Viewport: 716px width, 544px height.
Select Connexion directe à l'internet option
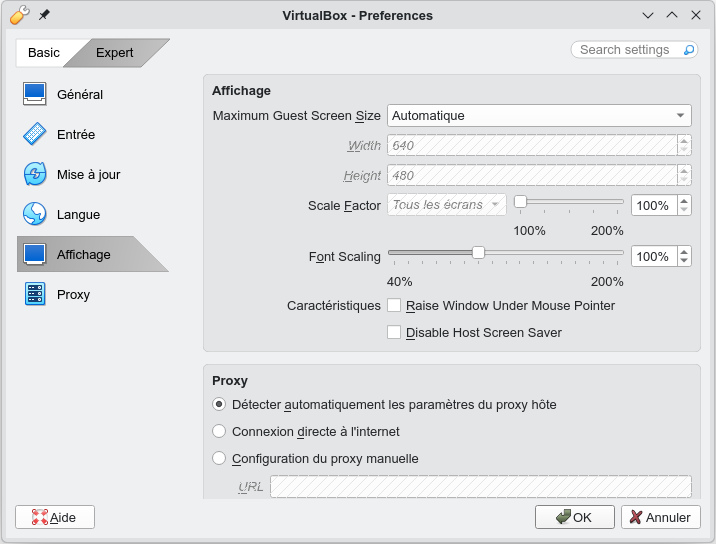tap(220, 432)
